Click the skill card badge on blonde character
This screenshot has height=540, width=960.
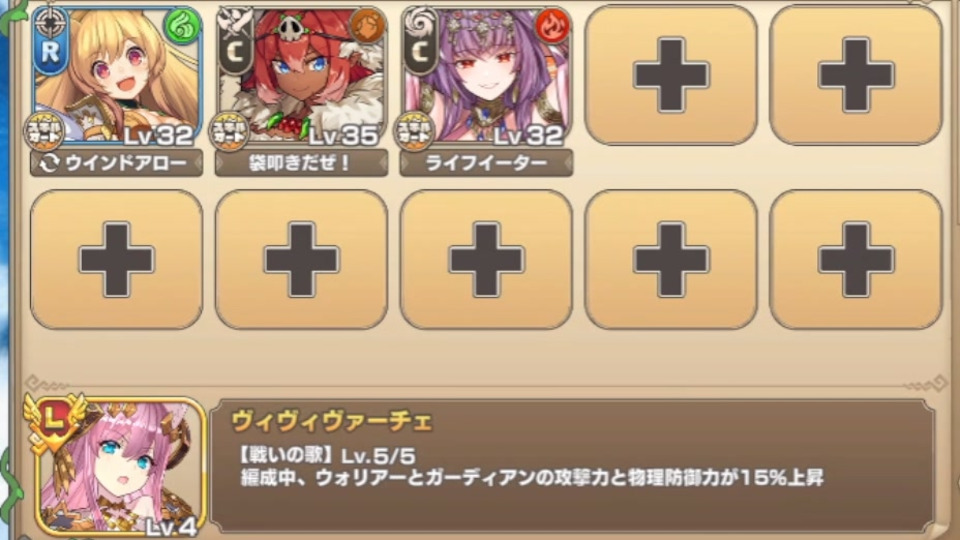click(44, 131)
